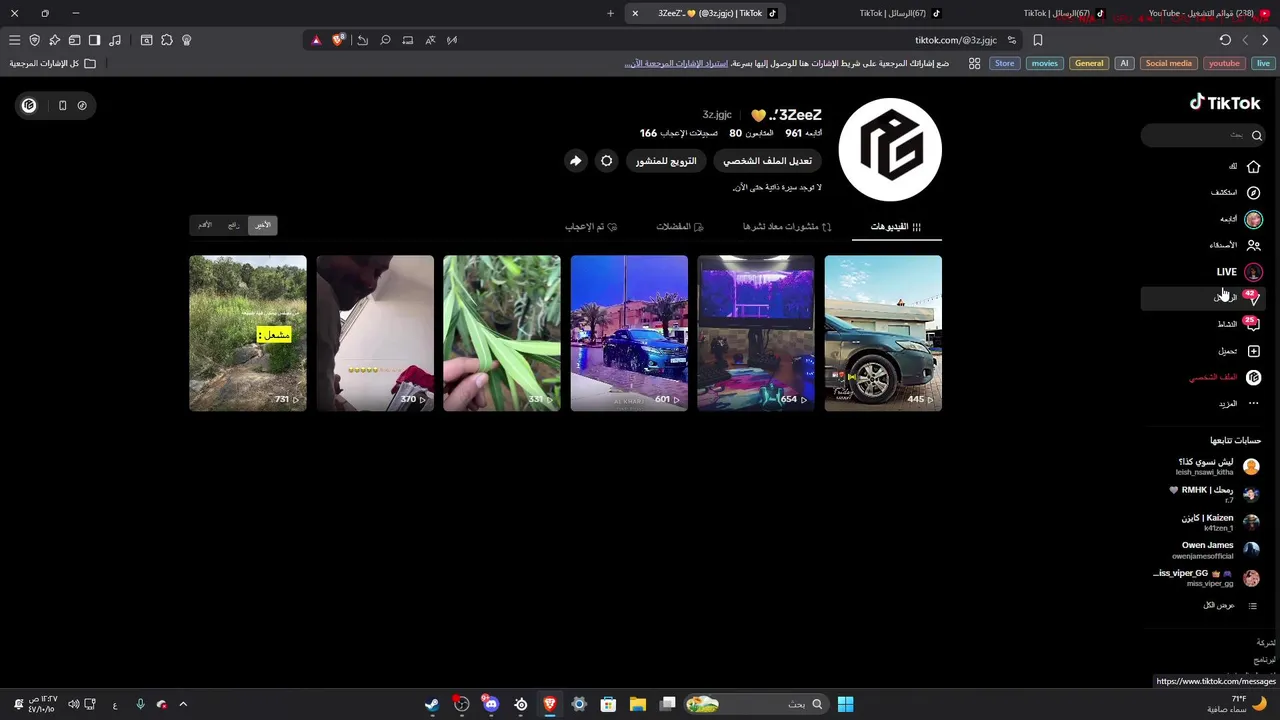Open the video with 654 views
Screen dimensions: 1280x720
(x=756, y=333)
